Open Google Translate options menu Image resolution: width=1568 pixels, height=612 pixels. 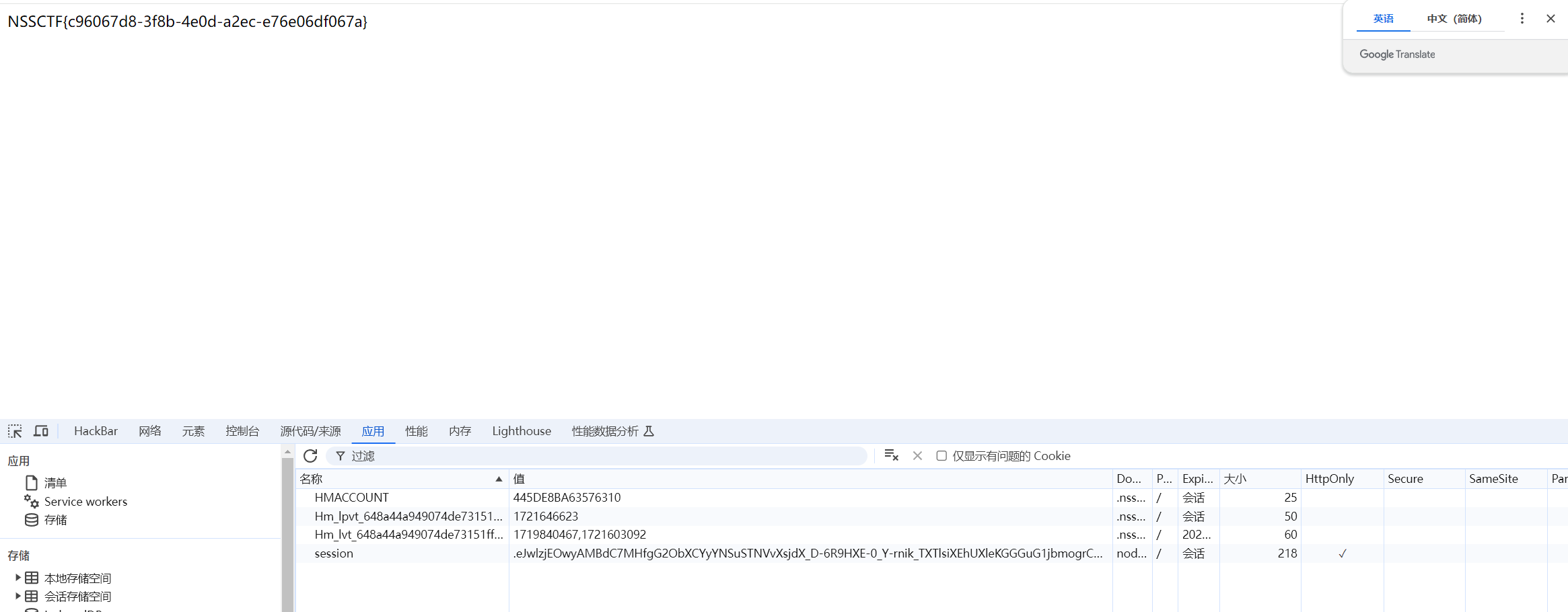pyautogui.click(x=1522, y=18)
